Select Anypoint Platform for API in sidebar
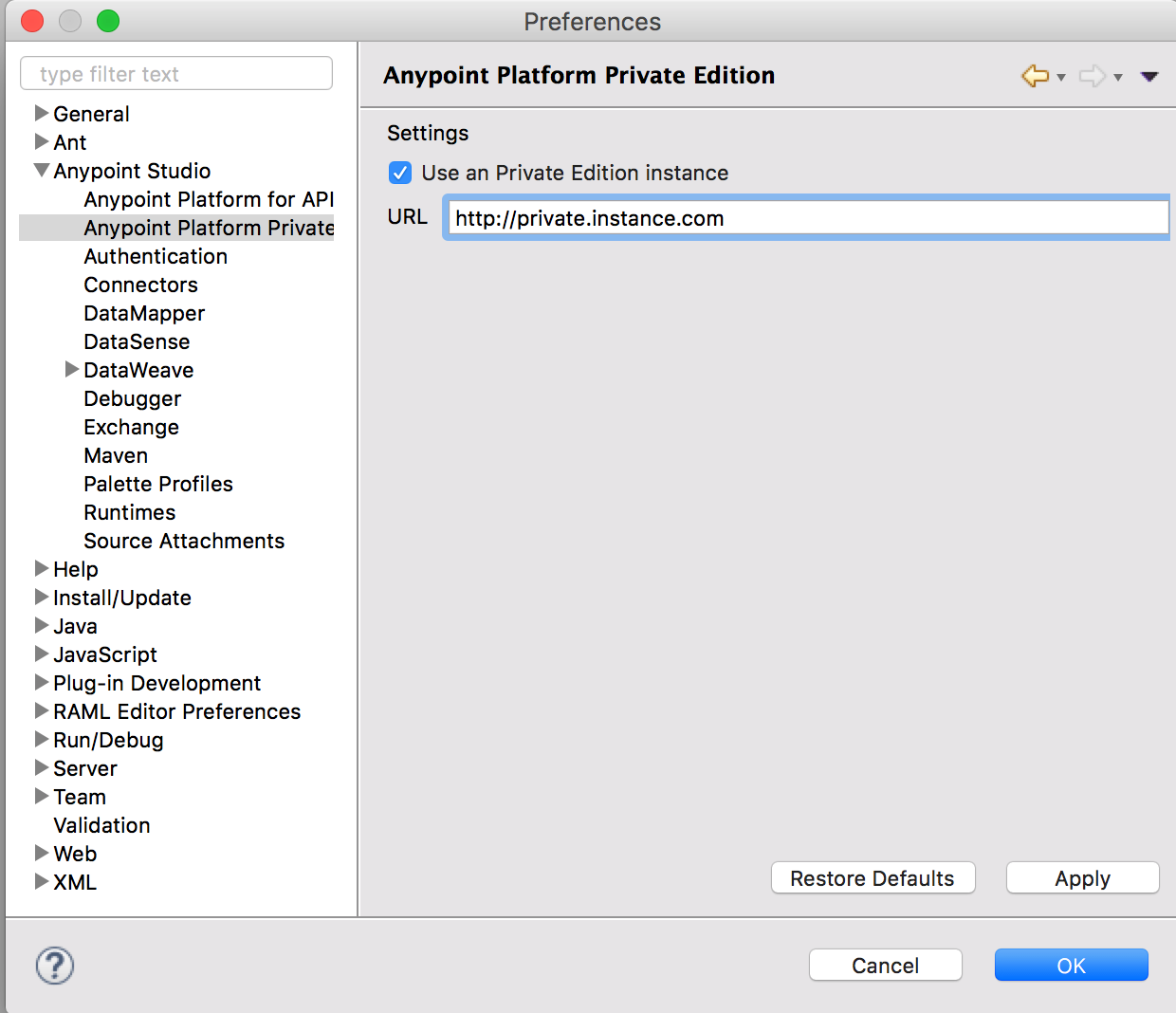 (208, 199)
